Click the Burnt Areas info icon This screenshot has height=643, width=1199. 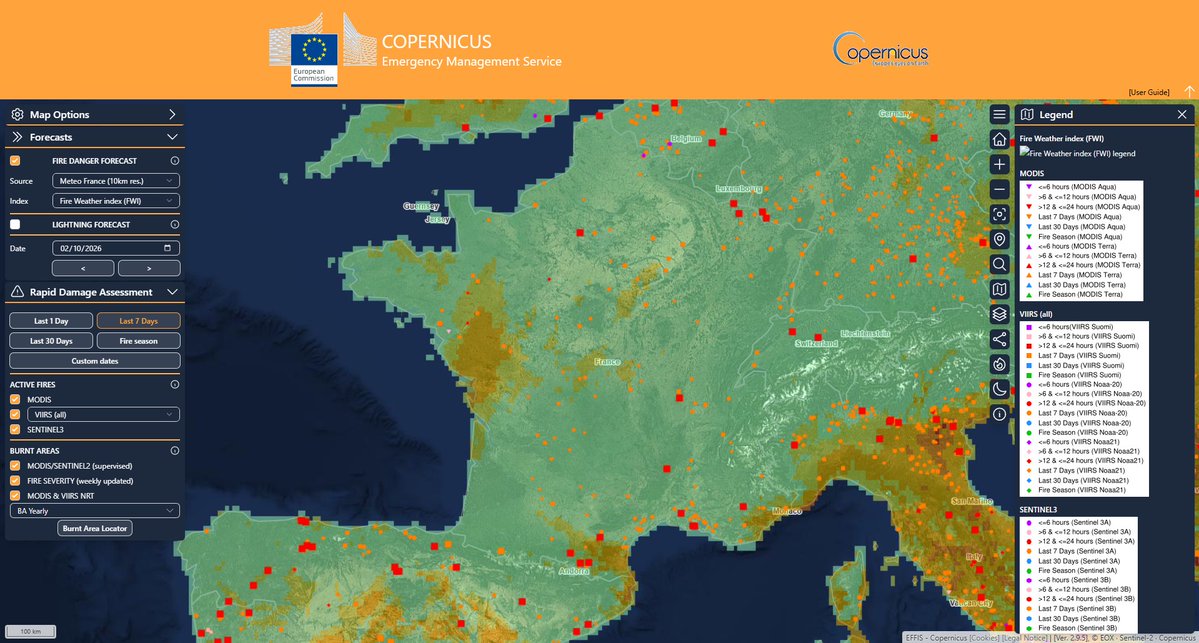click(x=174, y=451)
